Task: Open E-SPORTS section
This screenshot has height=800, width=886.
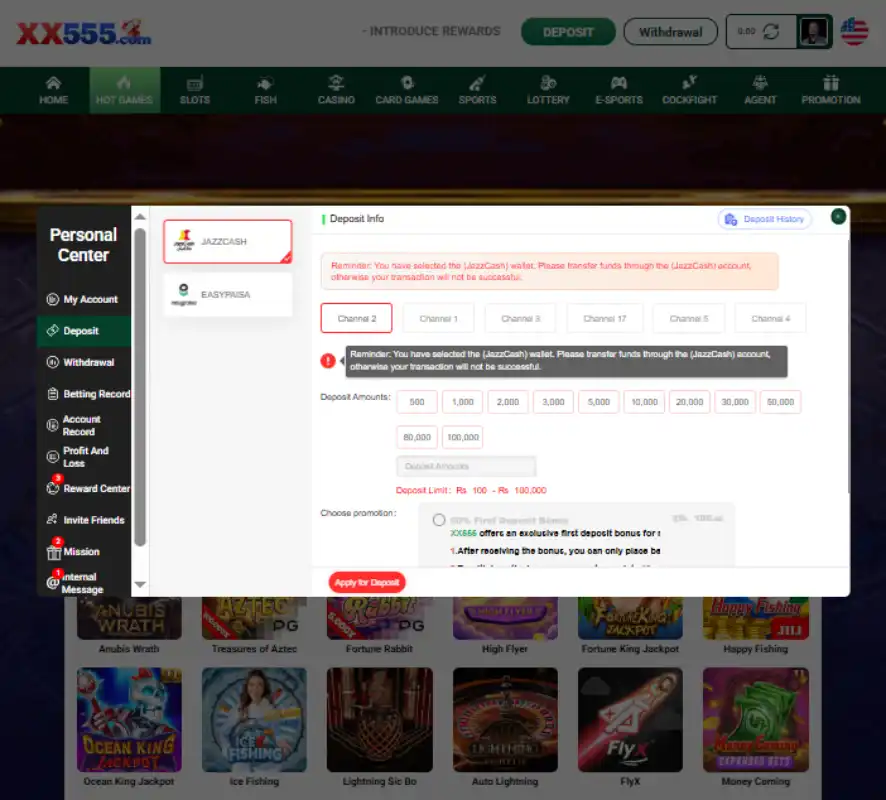Action: tap(619, 90)
